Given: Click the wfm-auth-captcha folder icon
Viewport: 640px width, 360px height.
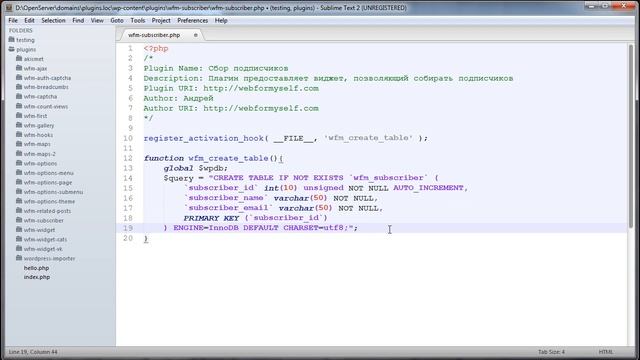Looking at the screenshot, I should 19,77.
